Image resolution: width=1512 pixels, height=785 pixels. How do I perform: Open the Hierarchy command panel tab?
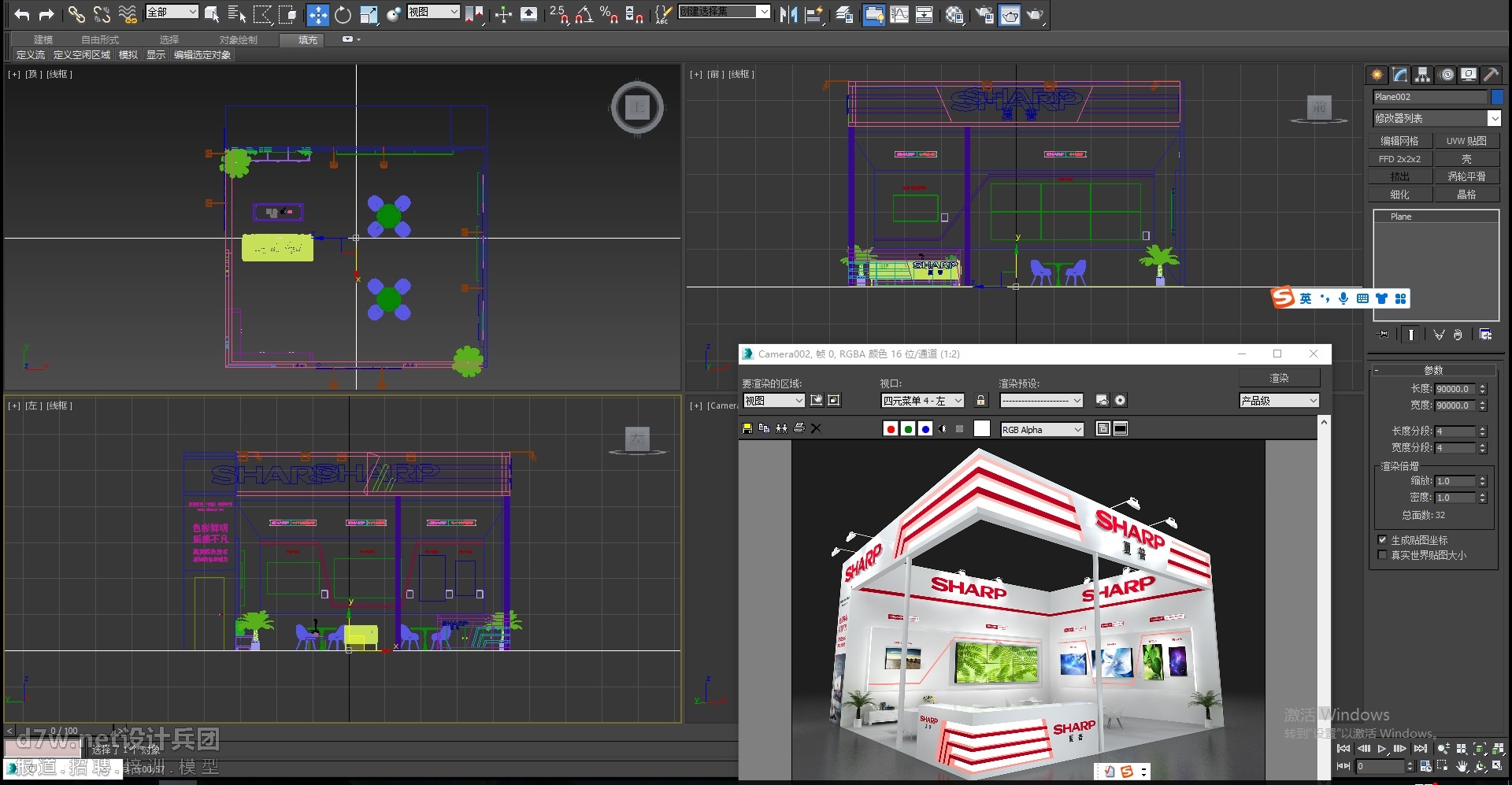(1423, 75)
